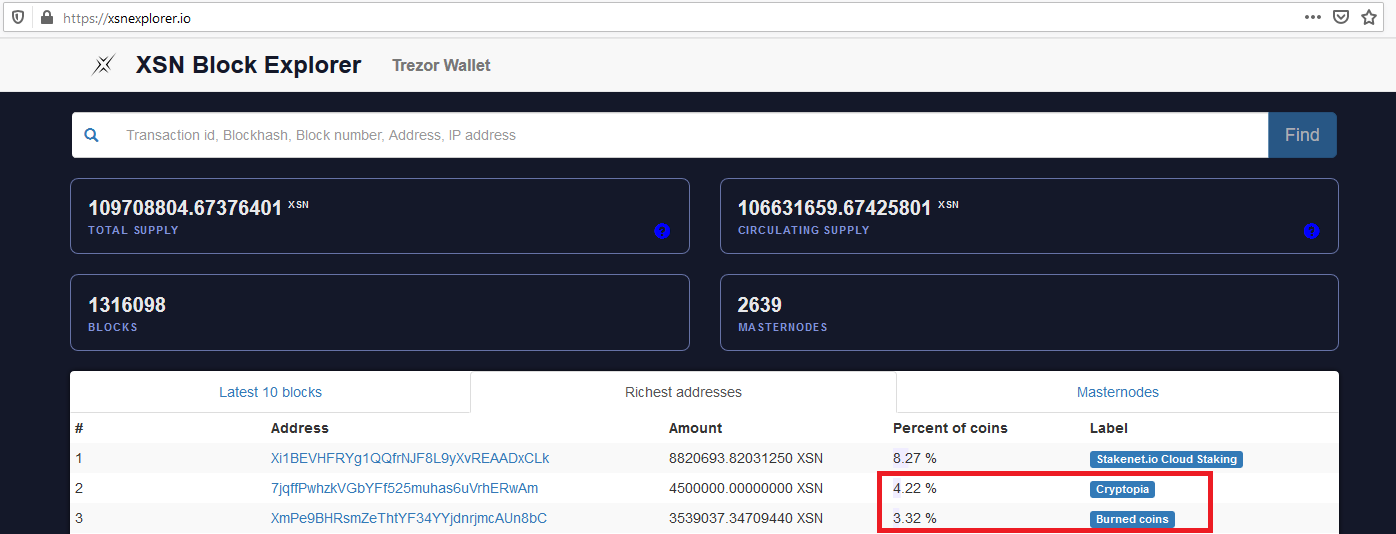Click the search magnifier icon
Viewport: 1396px width, 534px height.
coord(91,135)
